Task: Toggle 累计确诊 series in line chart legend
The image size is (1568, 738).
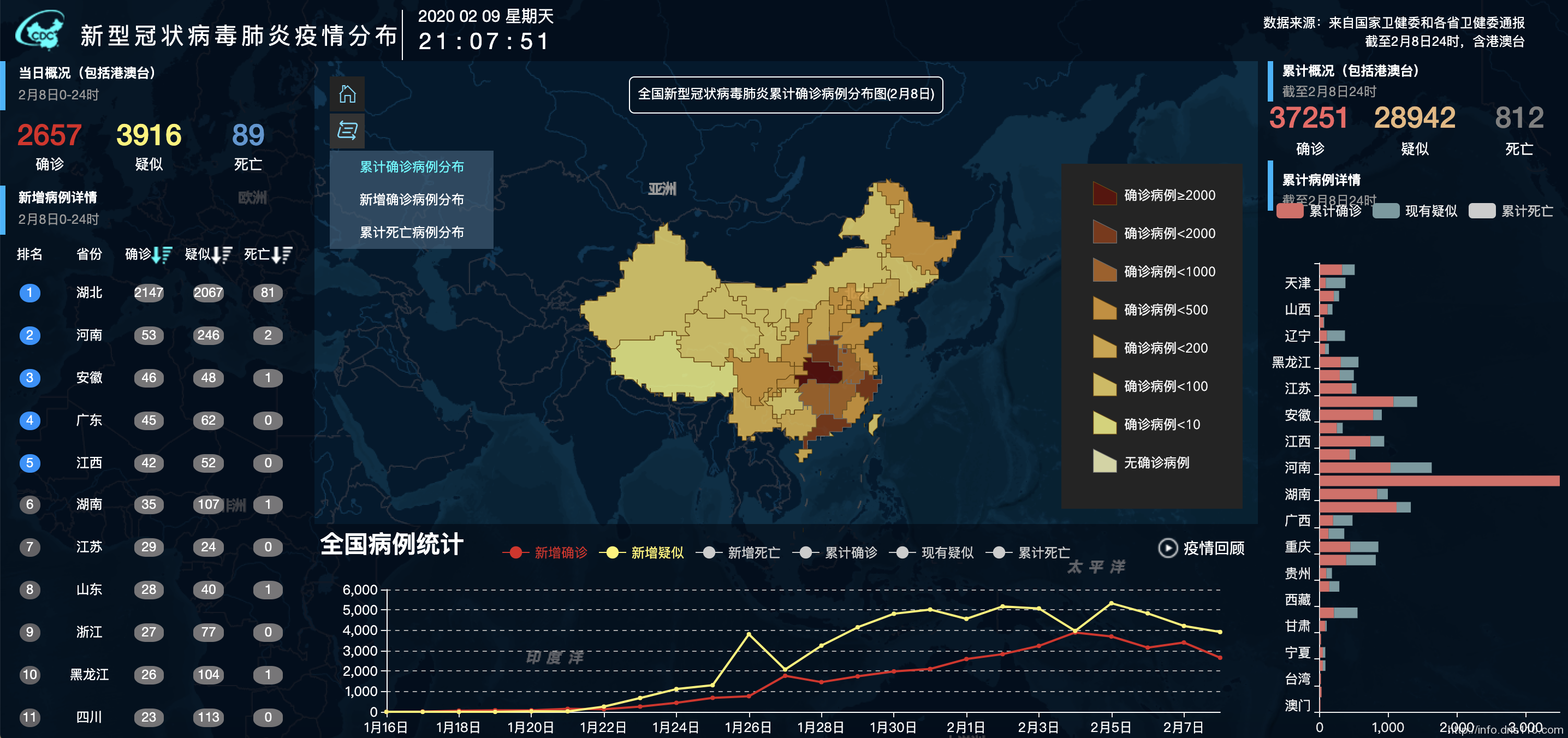Action: coord(835,552)
